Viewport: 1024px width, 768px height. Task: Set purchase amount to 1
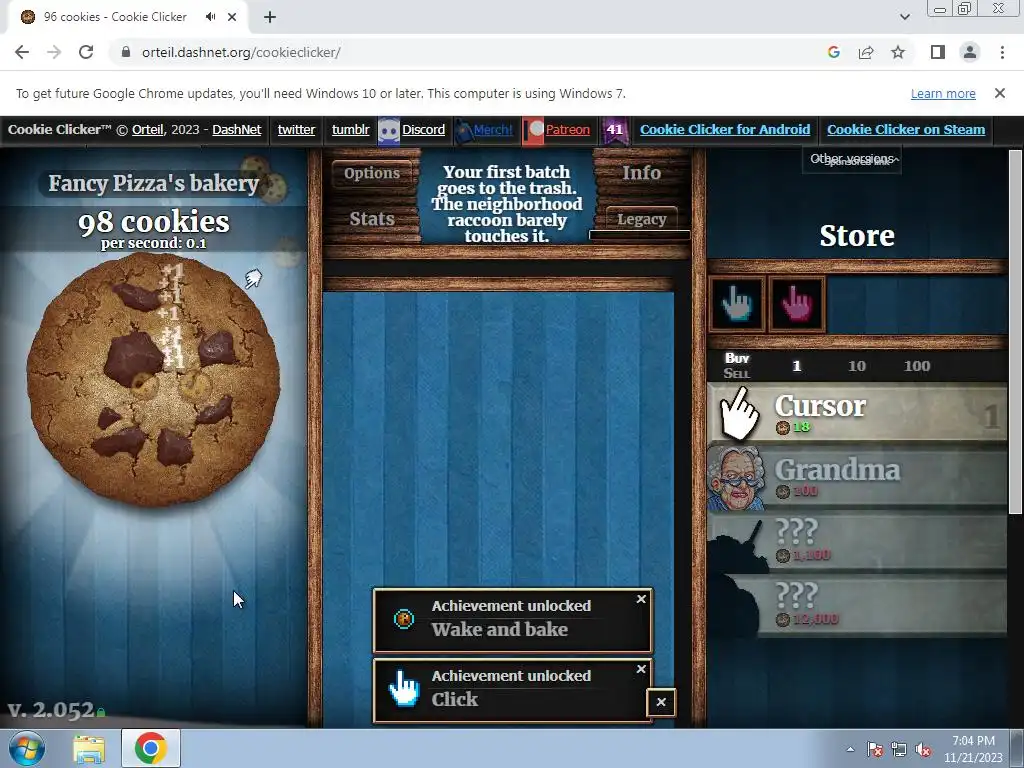coord(797,366)
